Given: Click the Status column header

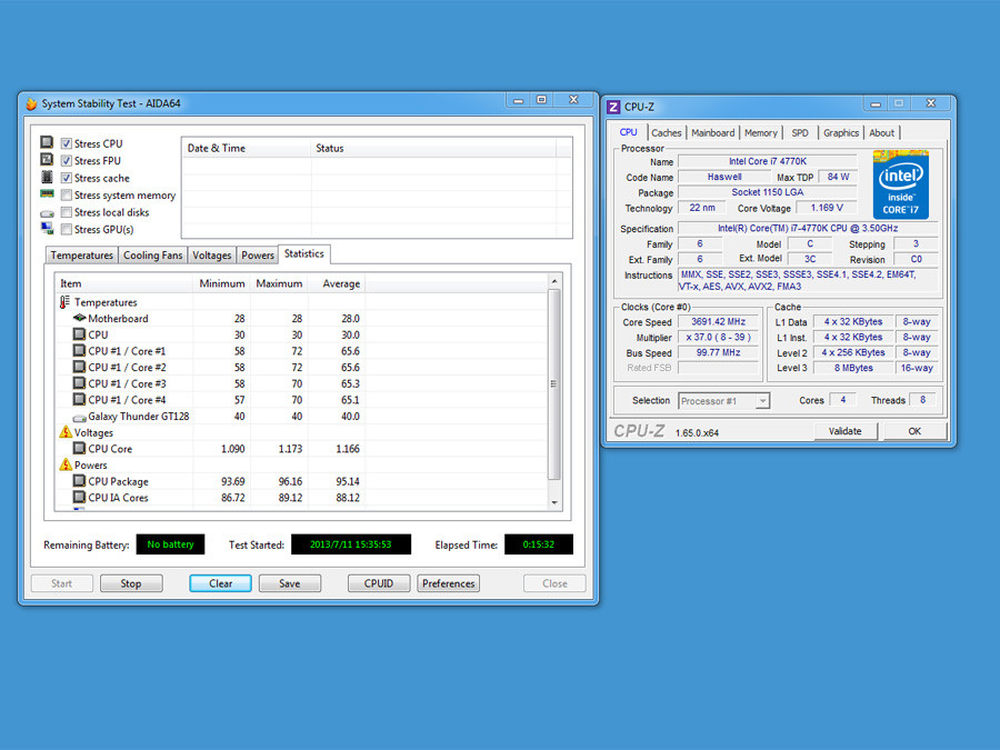Looking at the screenshot, I should (434, 148).
